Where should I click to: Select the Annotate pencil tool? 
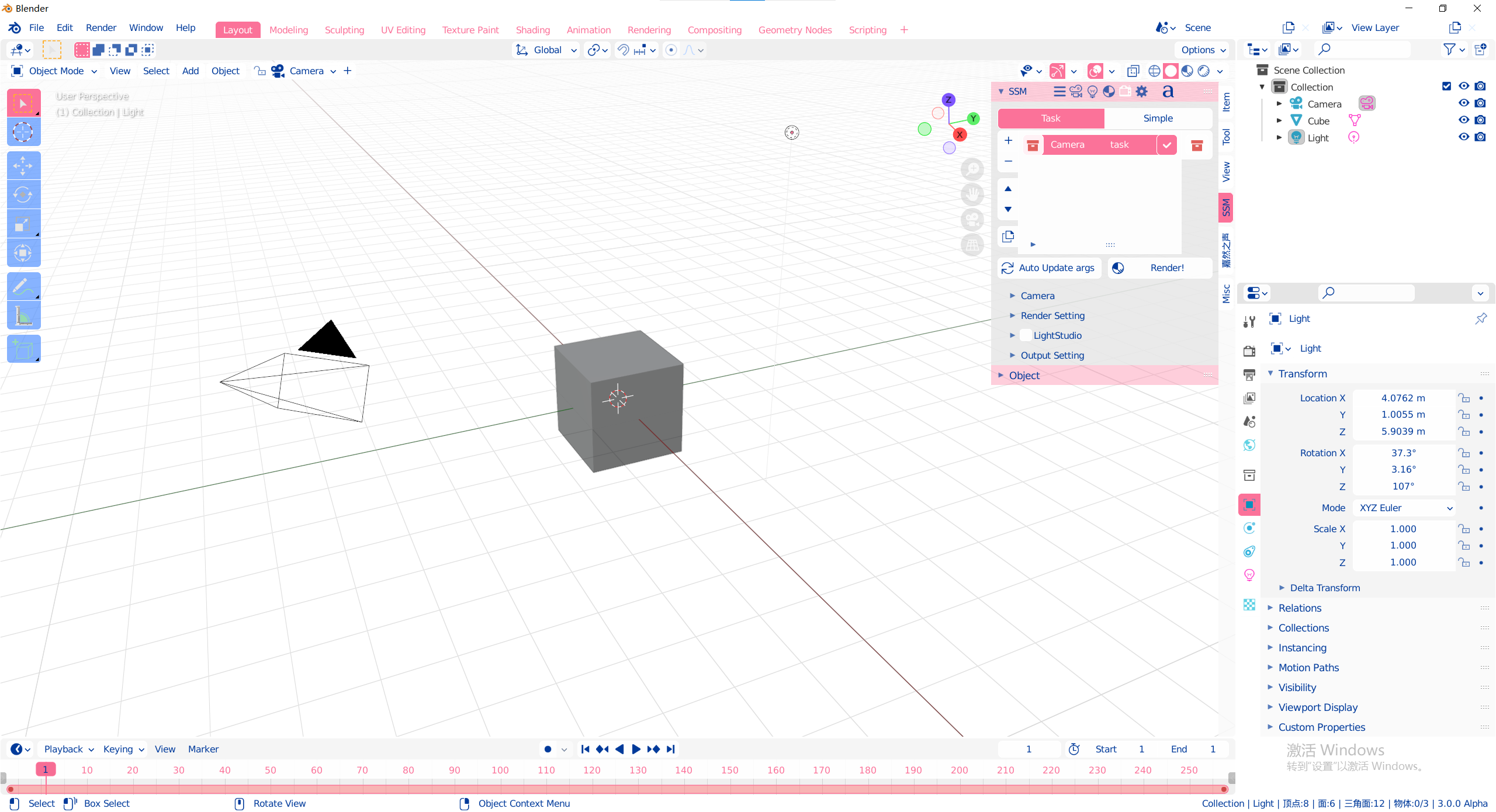23,287
